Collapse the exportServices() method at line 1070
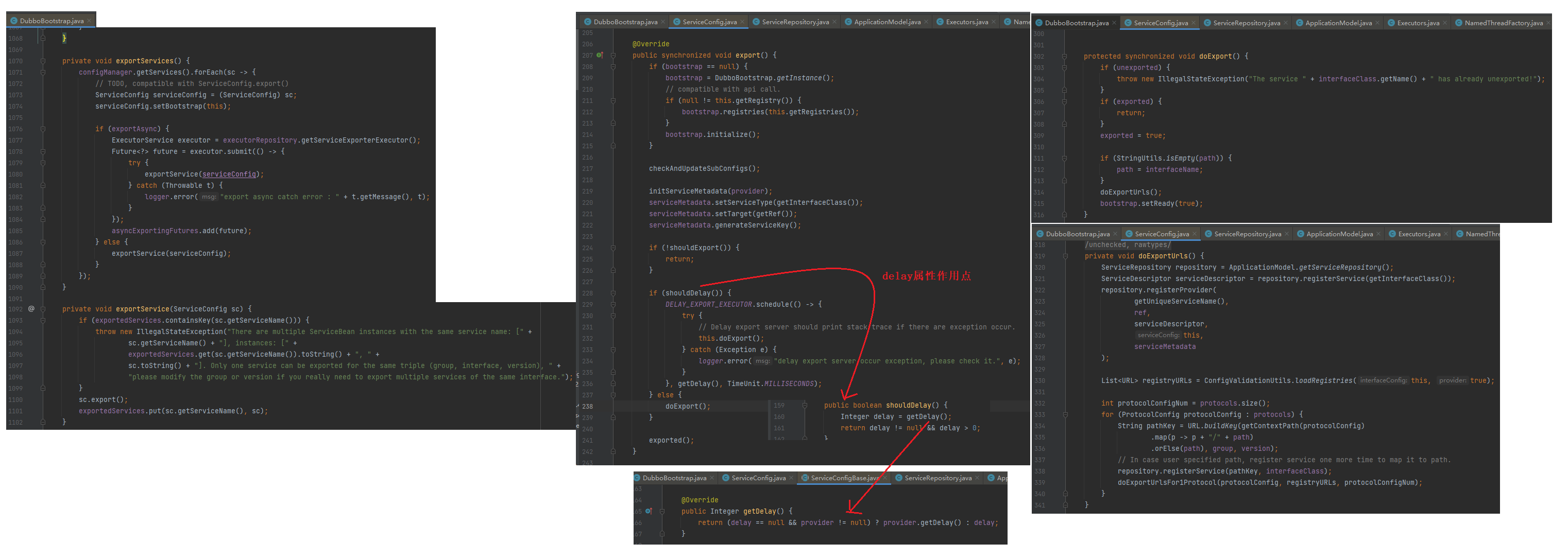The width and height of the screenshot is (1568, 560). click(x=43, y=61)
